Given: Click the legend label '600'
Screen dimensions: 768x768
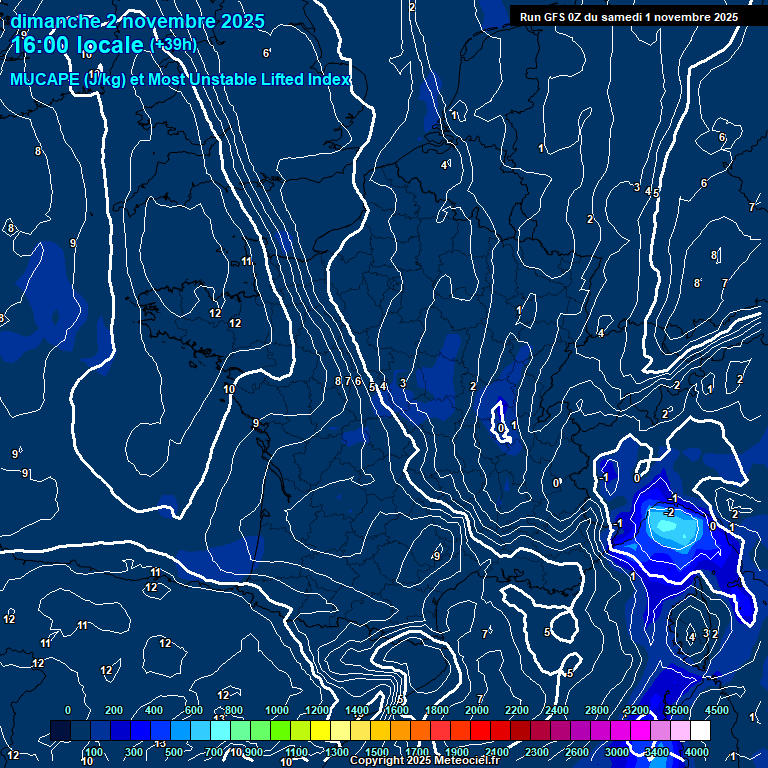Looking at the screenshot, I should click(194, 710).
